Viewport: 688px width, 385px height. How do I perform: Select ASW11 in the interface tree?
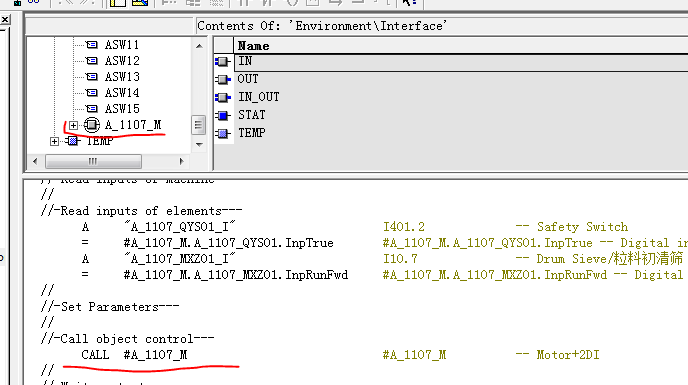click(122, 45)
